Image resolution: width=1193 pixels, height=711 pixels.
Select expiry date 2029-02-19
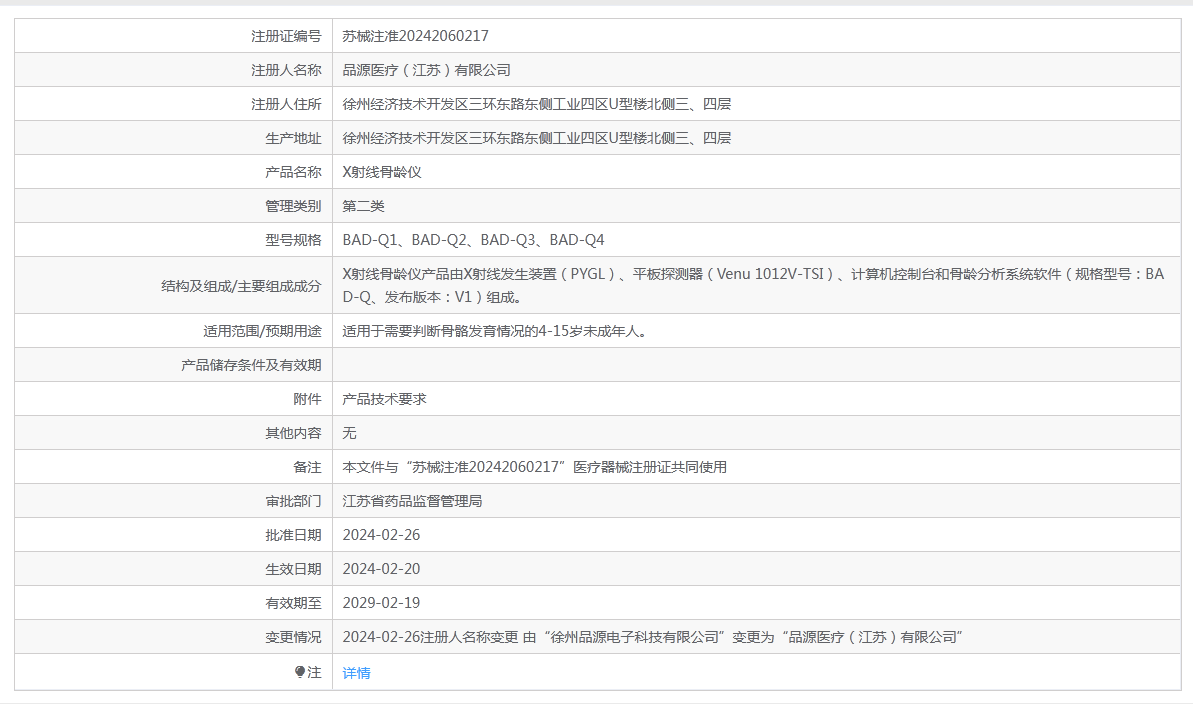[381, 603]
